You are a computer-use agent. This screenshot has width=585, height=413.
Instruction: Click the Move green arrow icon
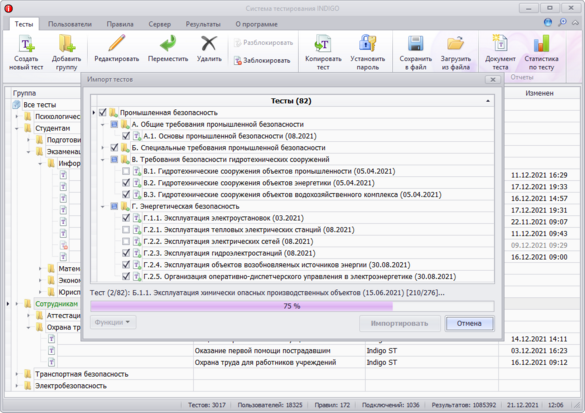click(x=168, y=44)
